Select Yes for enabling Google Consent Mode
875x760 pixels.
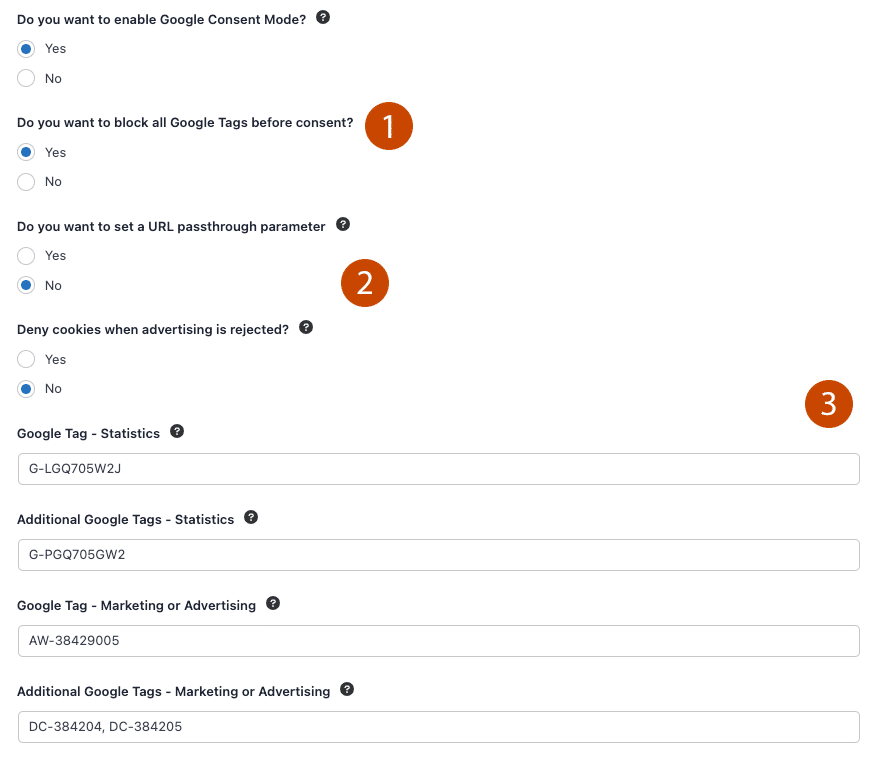tap(26, 49)
